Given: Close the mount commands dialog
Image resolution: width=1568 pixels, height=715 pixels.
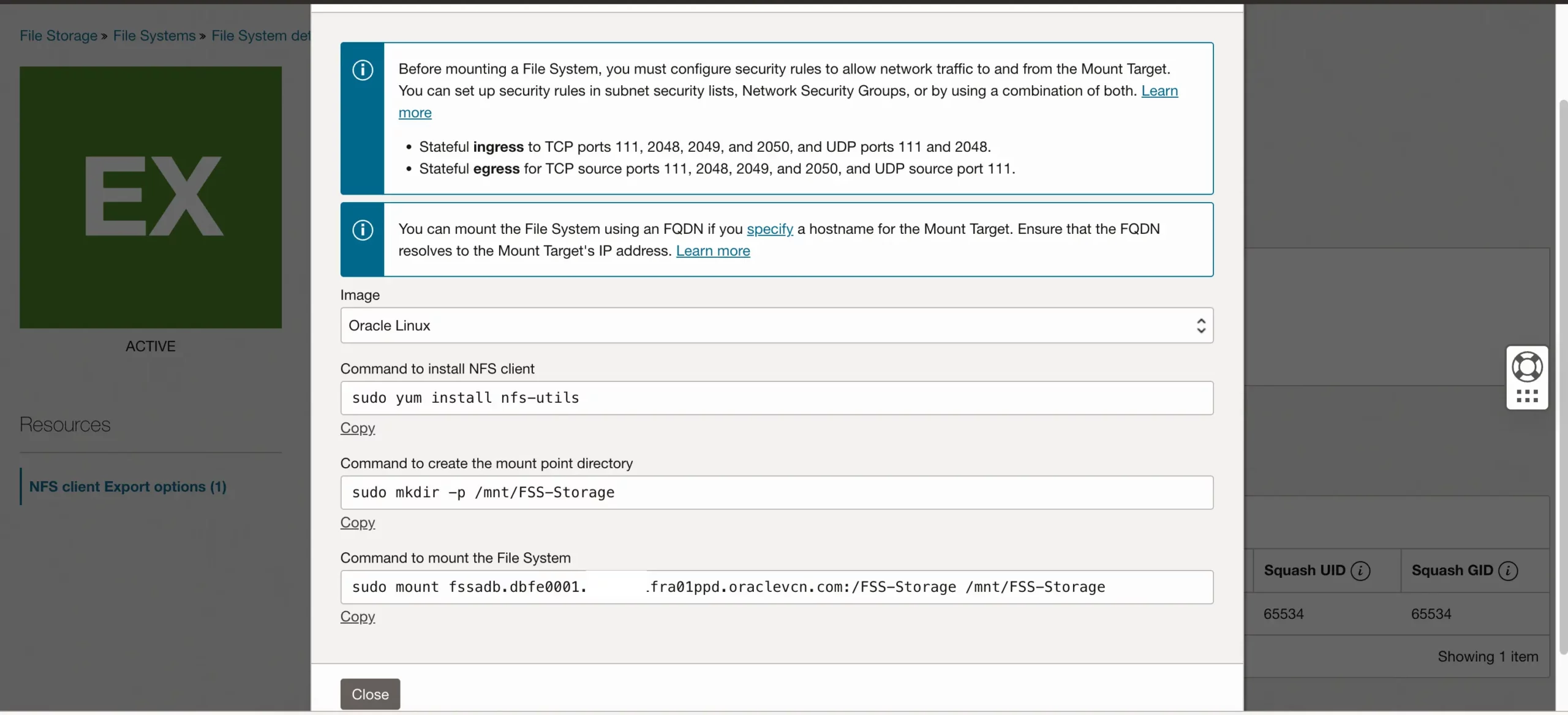Looking at the screenshot, I should [x=370, y=694].
